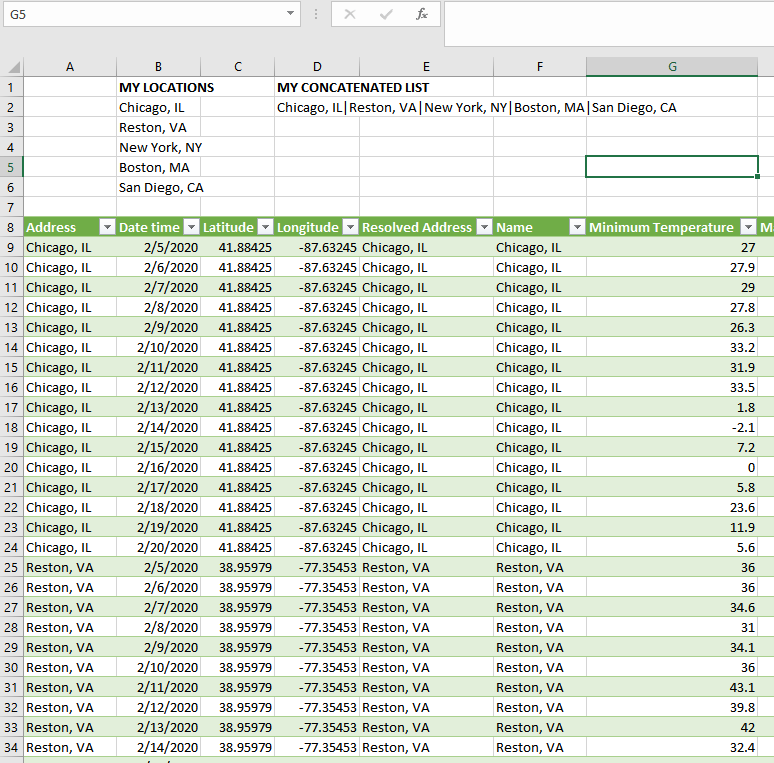Click the Cancel X icon in formula bar
Screen dimensions: 774x763
pyautogui.click(x=350, y=14)
